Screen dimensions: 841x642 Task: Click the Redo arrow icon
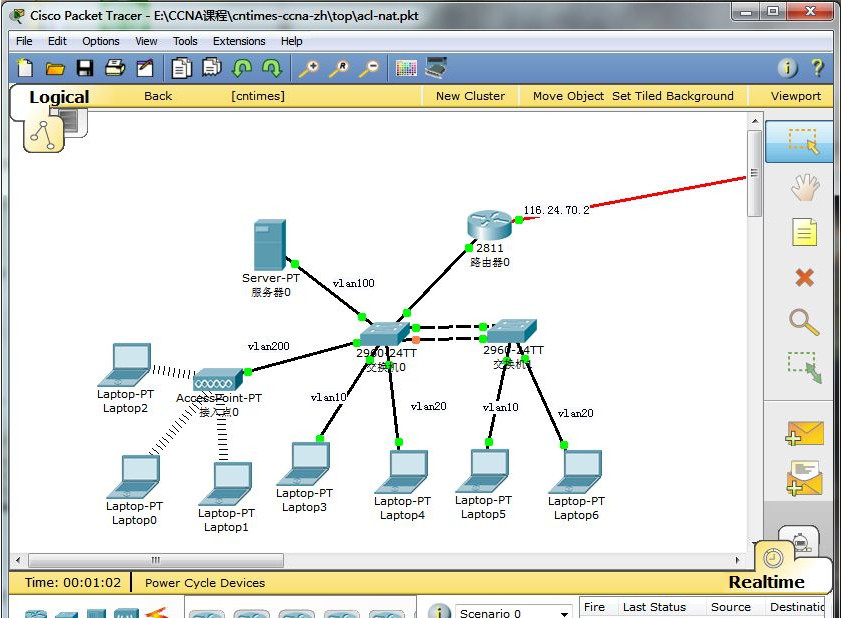[272, 68]
